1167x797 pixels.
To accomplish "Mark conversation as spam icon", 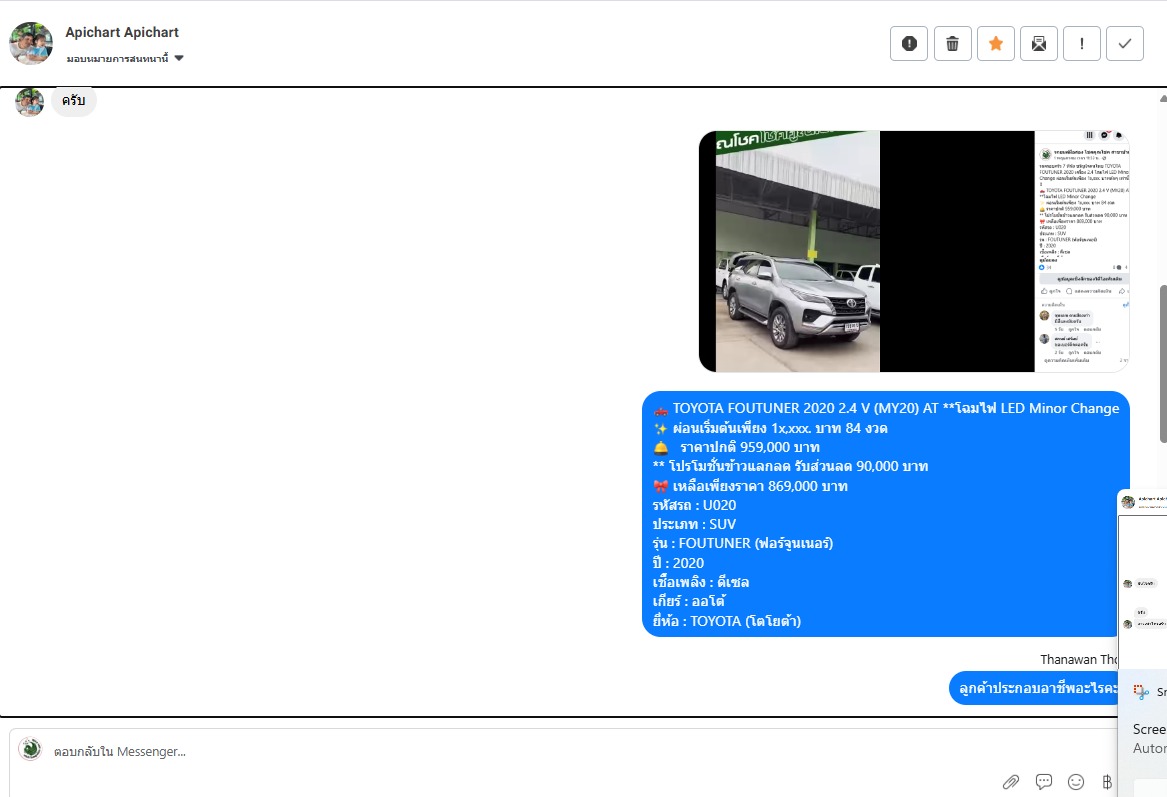I will pyautogui.click(x=909, y=44).
